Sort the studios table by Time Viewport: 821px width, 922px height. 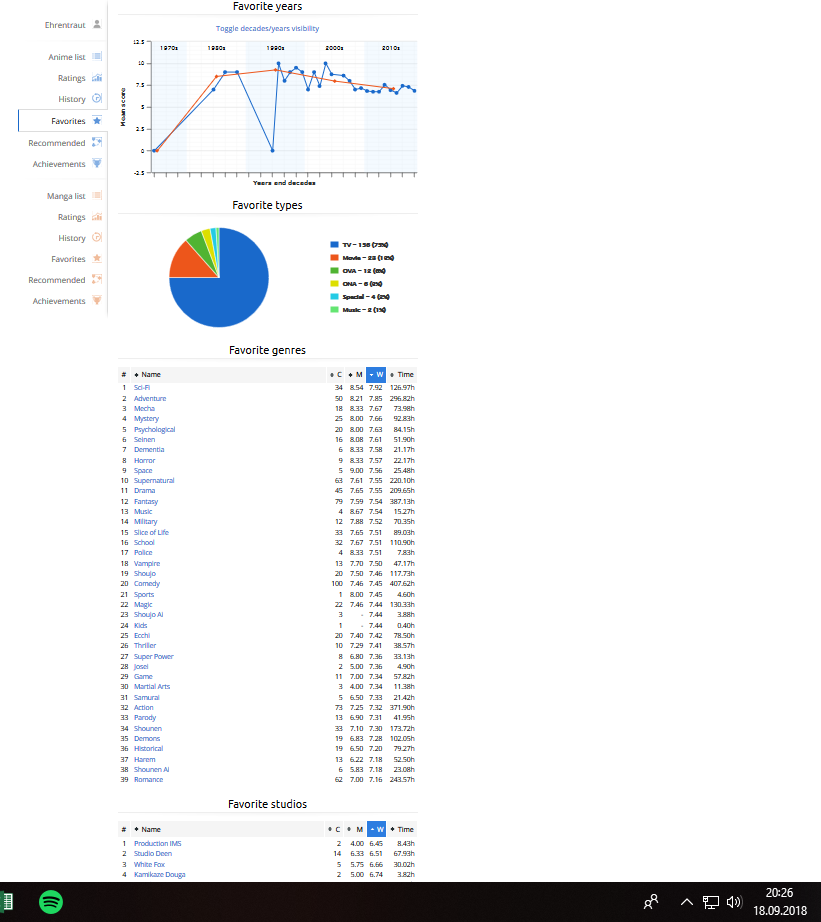pyautogui.click(x=402, y=829)
